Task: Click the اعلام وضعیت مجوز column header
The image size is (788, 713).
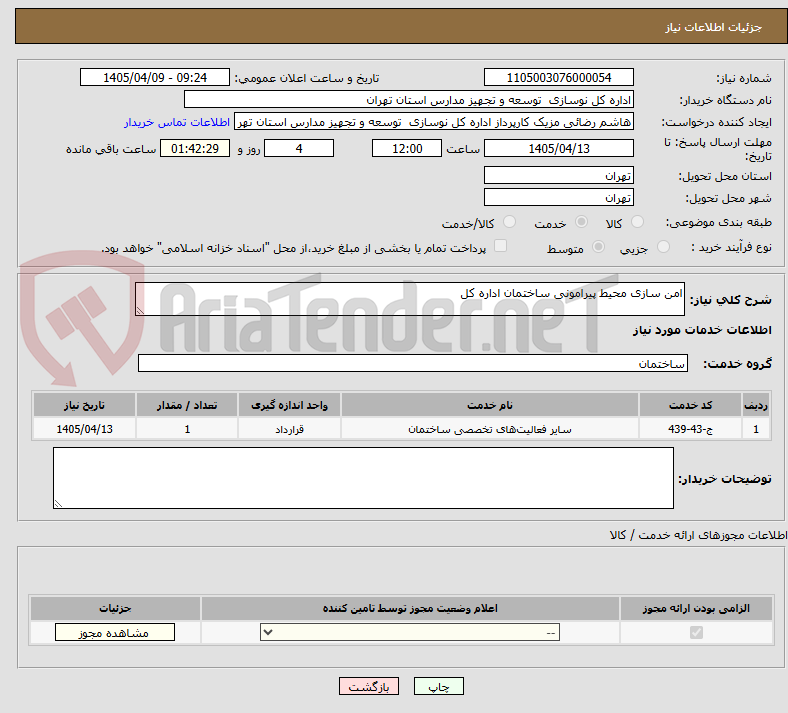Action: (410, 608)
